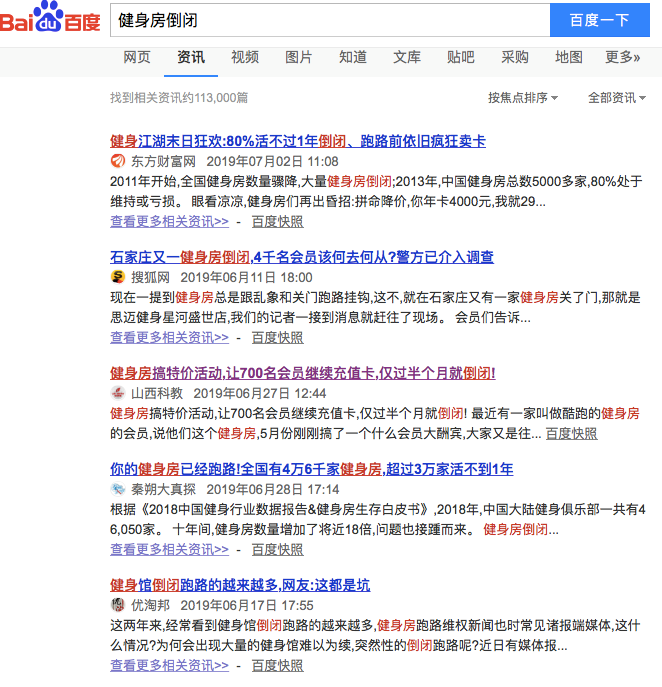
Task: Click the 搜狐网 source icon
Action: (x=117, y=277)
